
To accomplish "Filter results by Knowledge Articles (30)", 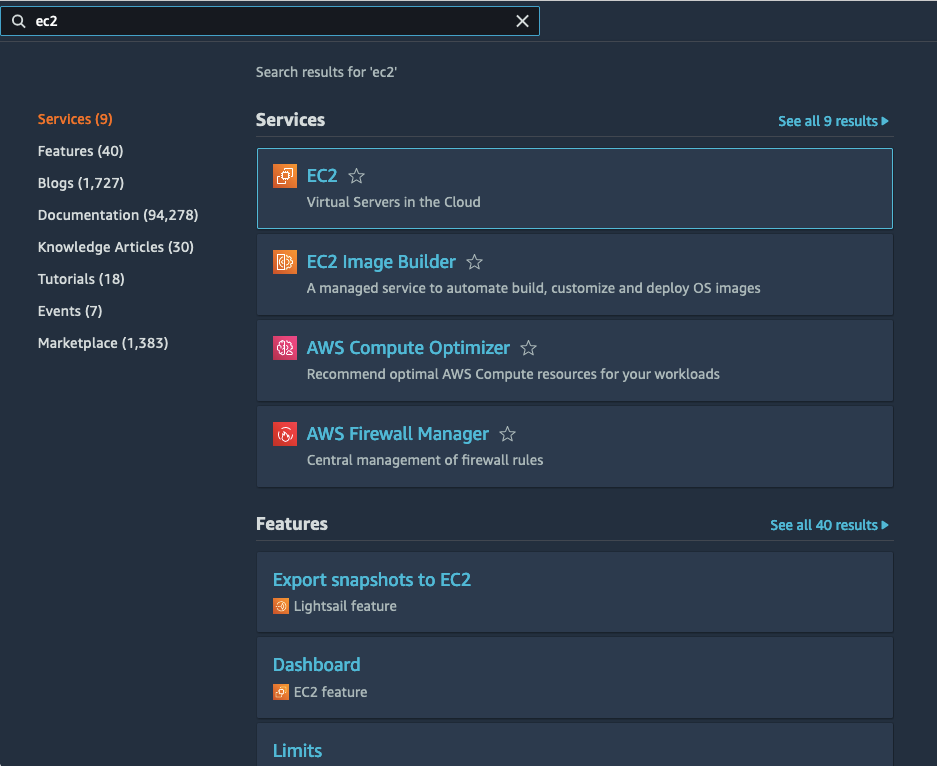I will tap(116, 247).
